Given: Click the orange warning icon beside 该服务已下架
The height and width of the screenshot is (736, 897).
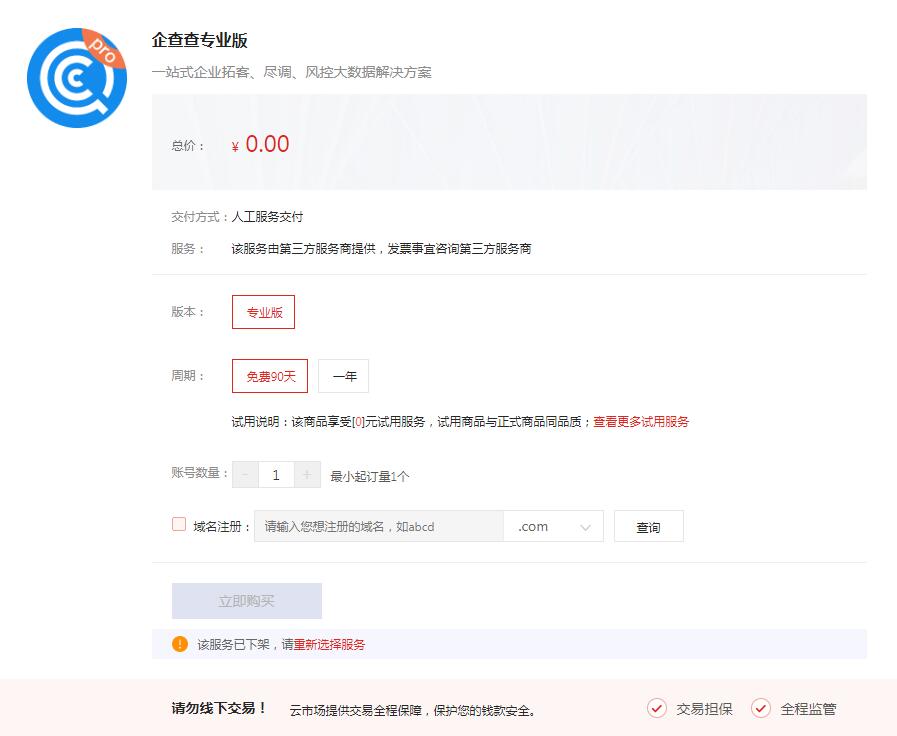Looking at the screenshot, I should (x=180, y=644).
